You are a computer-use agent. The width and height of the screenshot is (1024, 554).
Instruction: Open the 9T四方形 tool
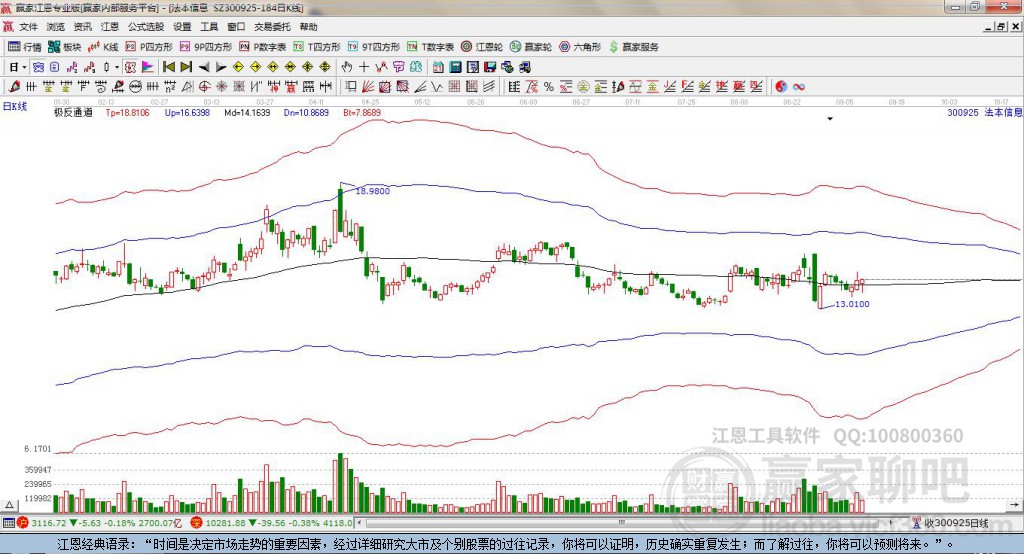click(374, 47)
